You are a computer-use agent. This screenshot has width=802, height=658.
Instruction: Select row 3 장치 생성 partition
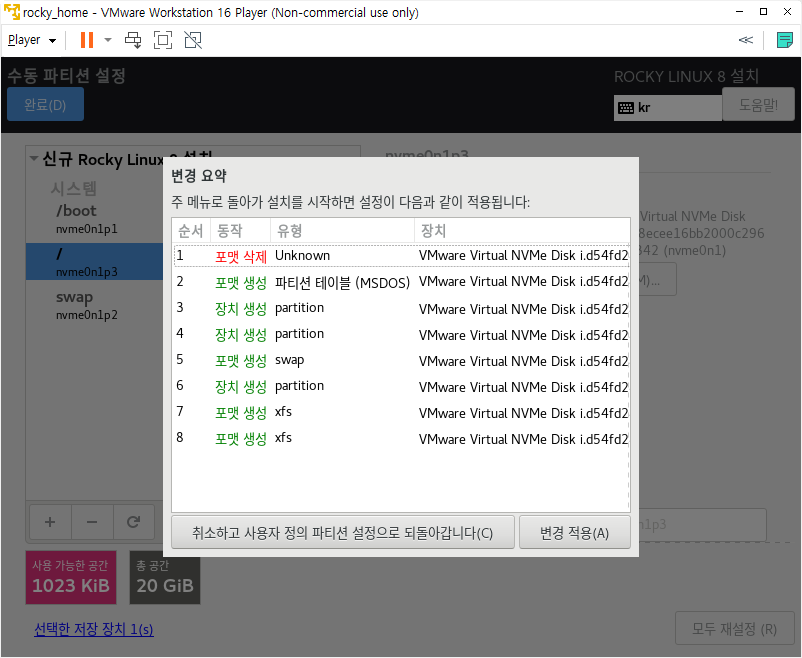click(401, 308)
